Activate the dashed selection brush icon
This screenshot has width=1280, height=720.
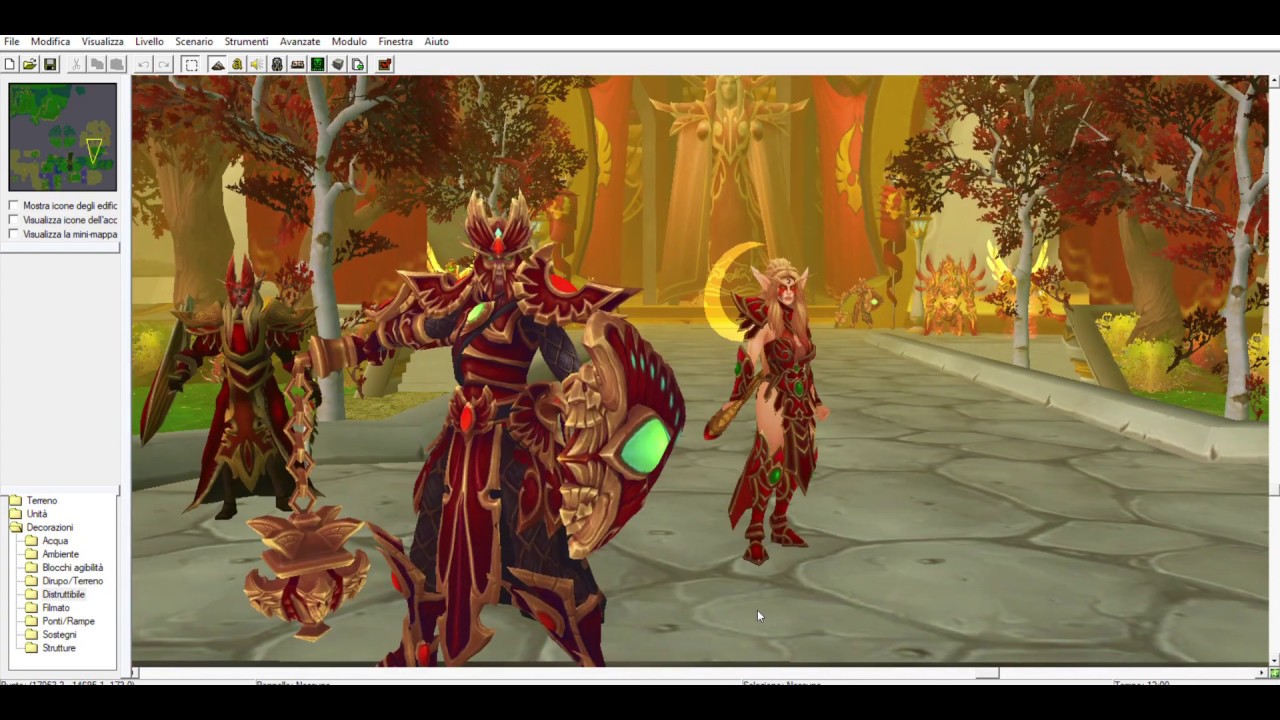191,64
